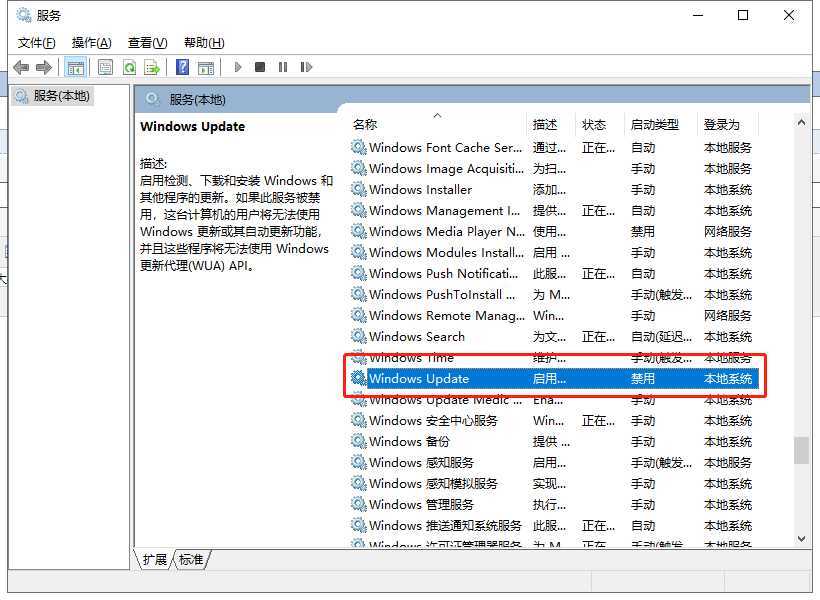Screen dimensions: 820x600
Task: Click the gear icon of Windows 管理服务
Action: [358, 504]
